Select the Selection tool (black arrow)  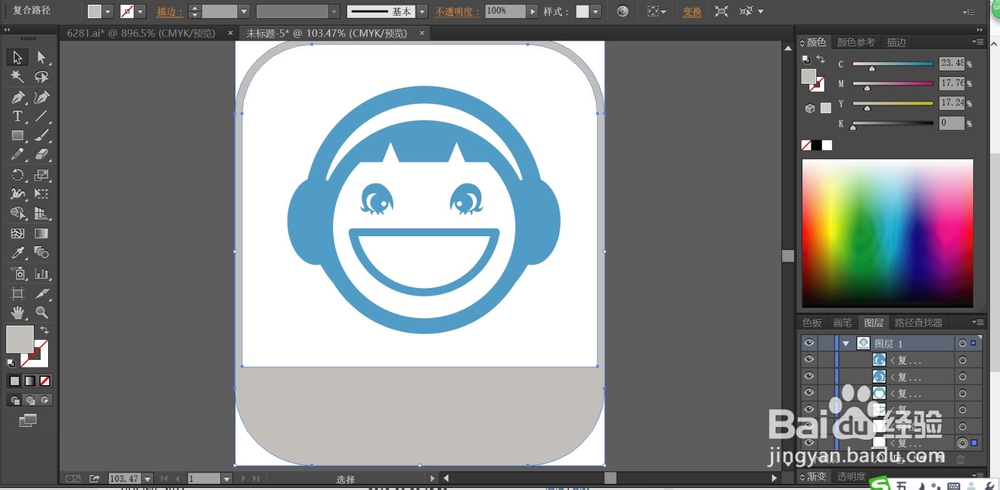point(17,57)
